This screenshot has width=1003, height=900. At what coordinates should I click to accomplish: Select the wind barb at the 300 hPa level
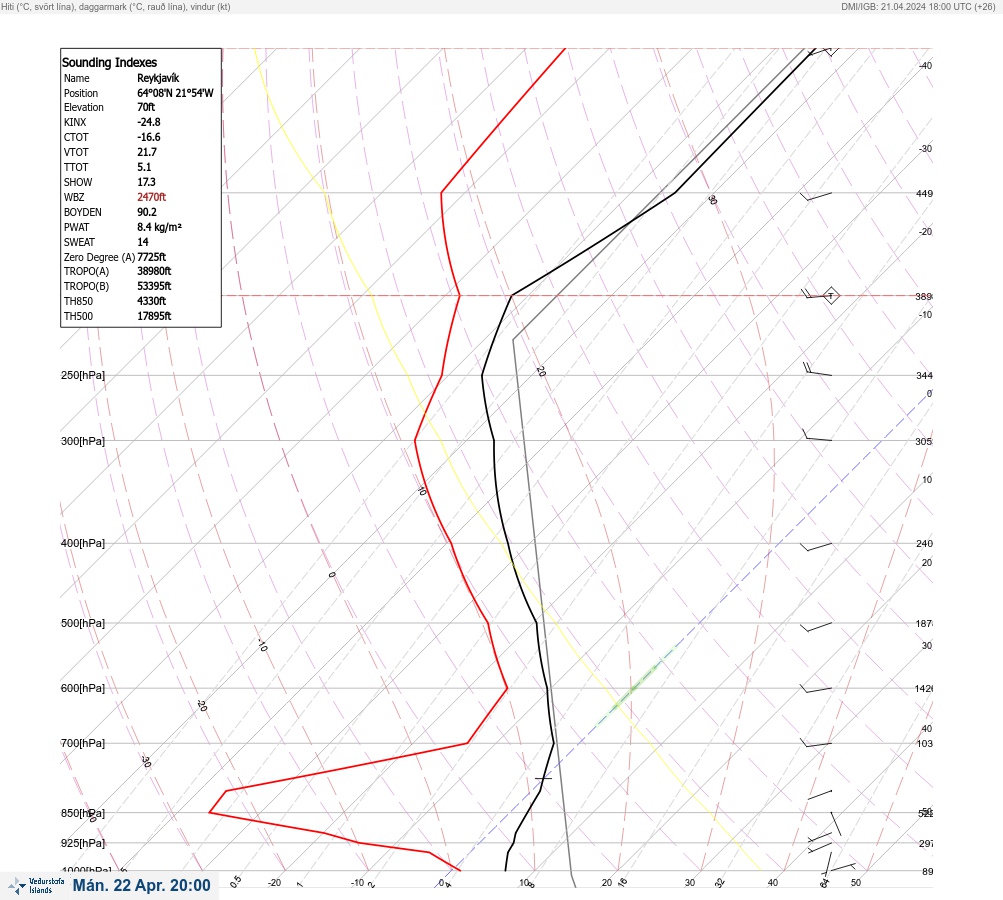coord(817,436)
